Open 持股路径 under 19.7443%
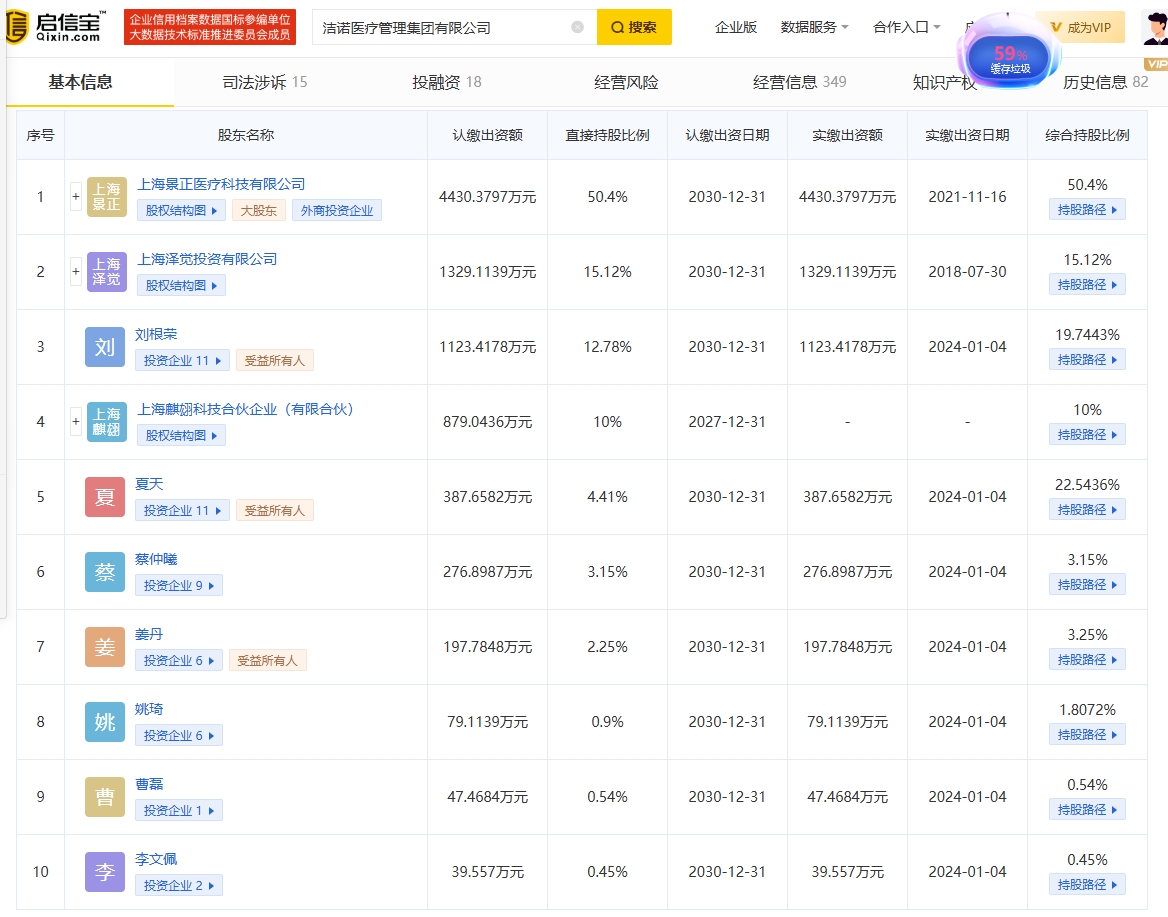Screen dimensions: 1168x917 [x=1087, y=360]
